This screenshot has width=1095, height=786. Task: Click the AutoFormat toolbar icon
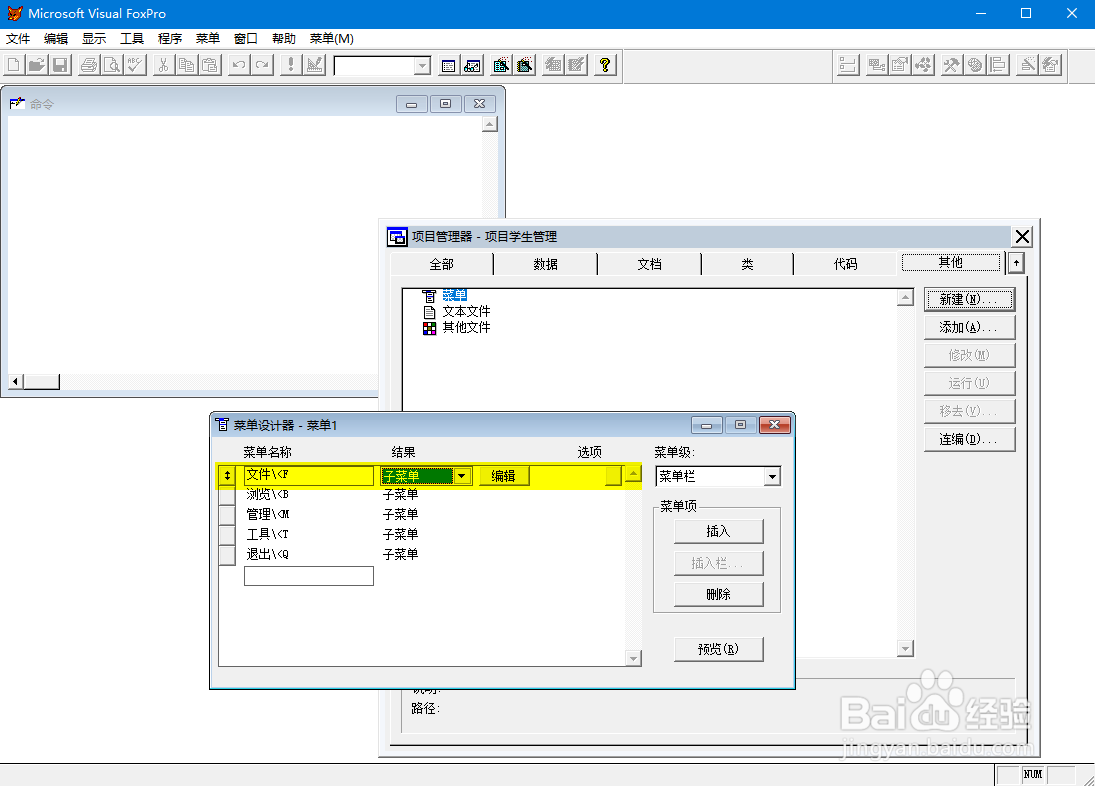point(1050,66)
